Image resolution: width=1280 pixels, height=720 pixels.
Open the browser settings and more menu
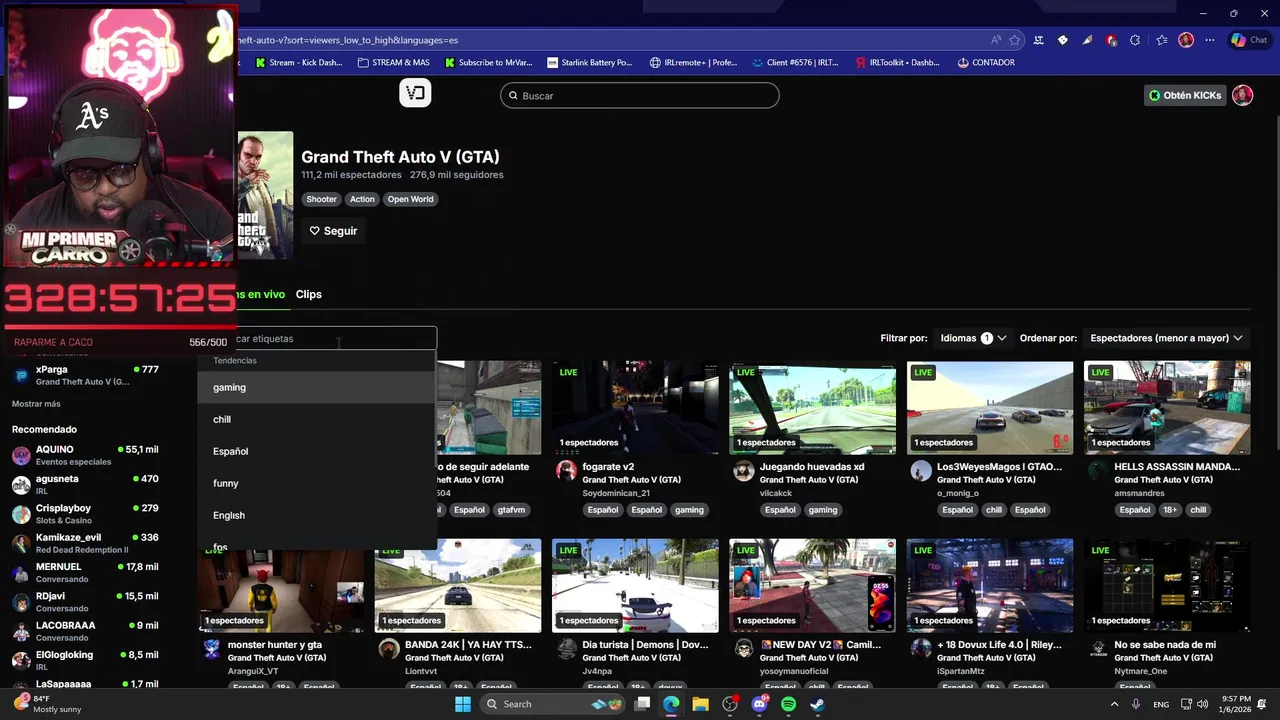tap(1210, 40)
